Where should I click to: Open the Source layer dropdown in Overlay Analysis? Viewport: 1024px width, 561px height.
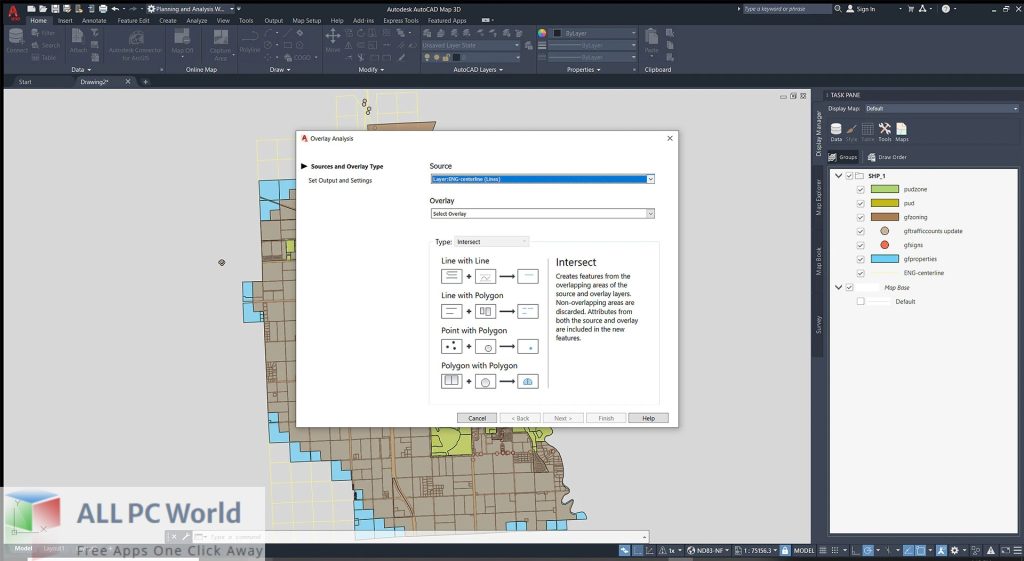(542, 179)
